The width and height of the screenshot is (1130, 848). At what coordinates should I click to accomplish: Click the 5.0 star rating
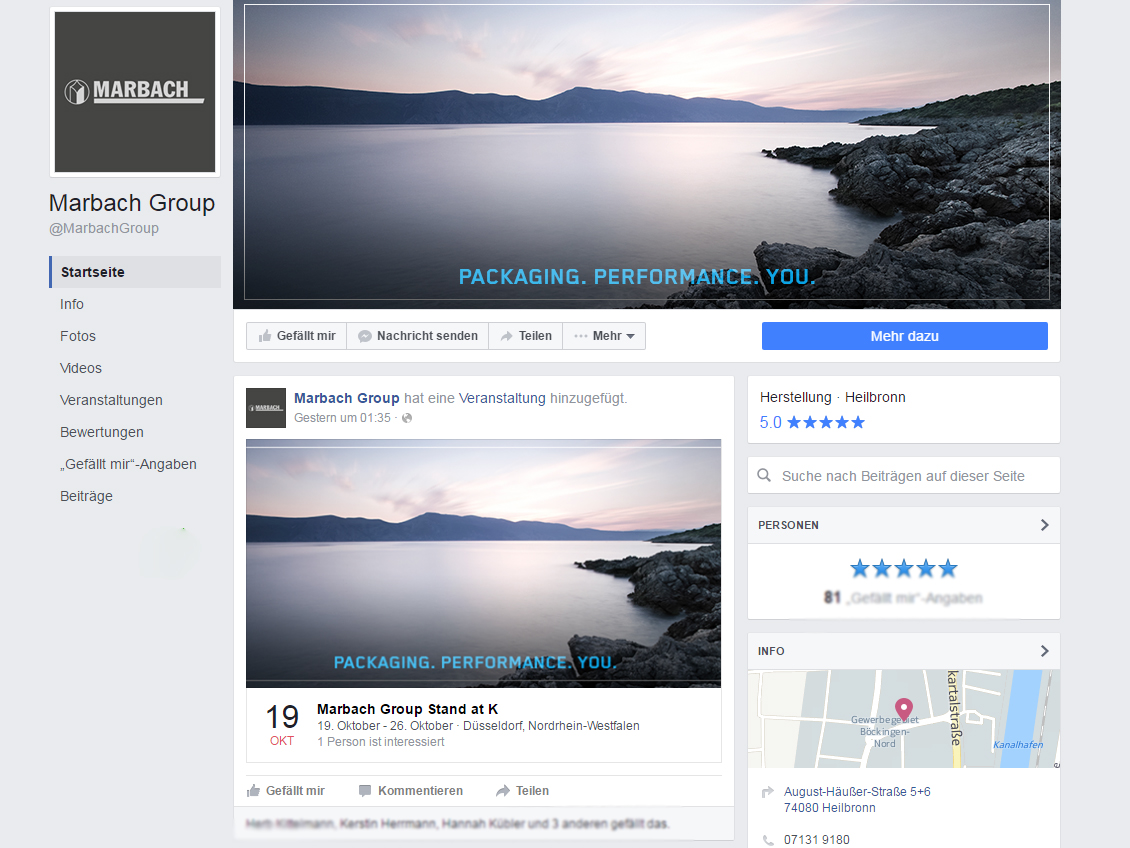pos(812,422)
